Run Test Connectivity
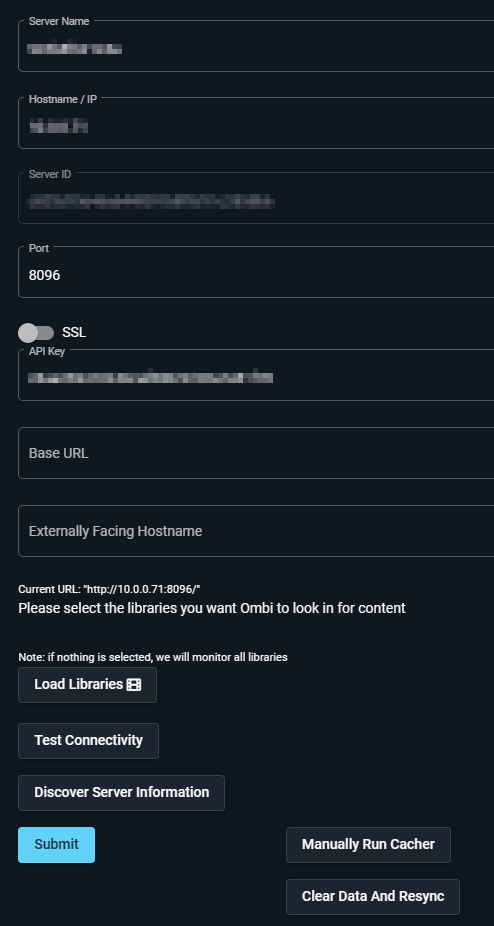494x926 pixels. point(89,741)
